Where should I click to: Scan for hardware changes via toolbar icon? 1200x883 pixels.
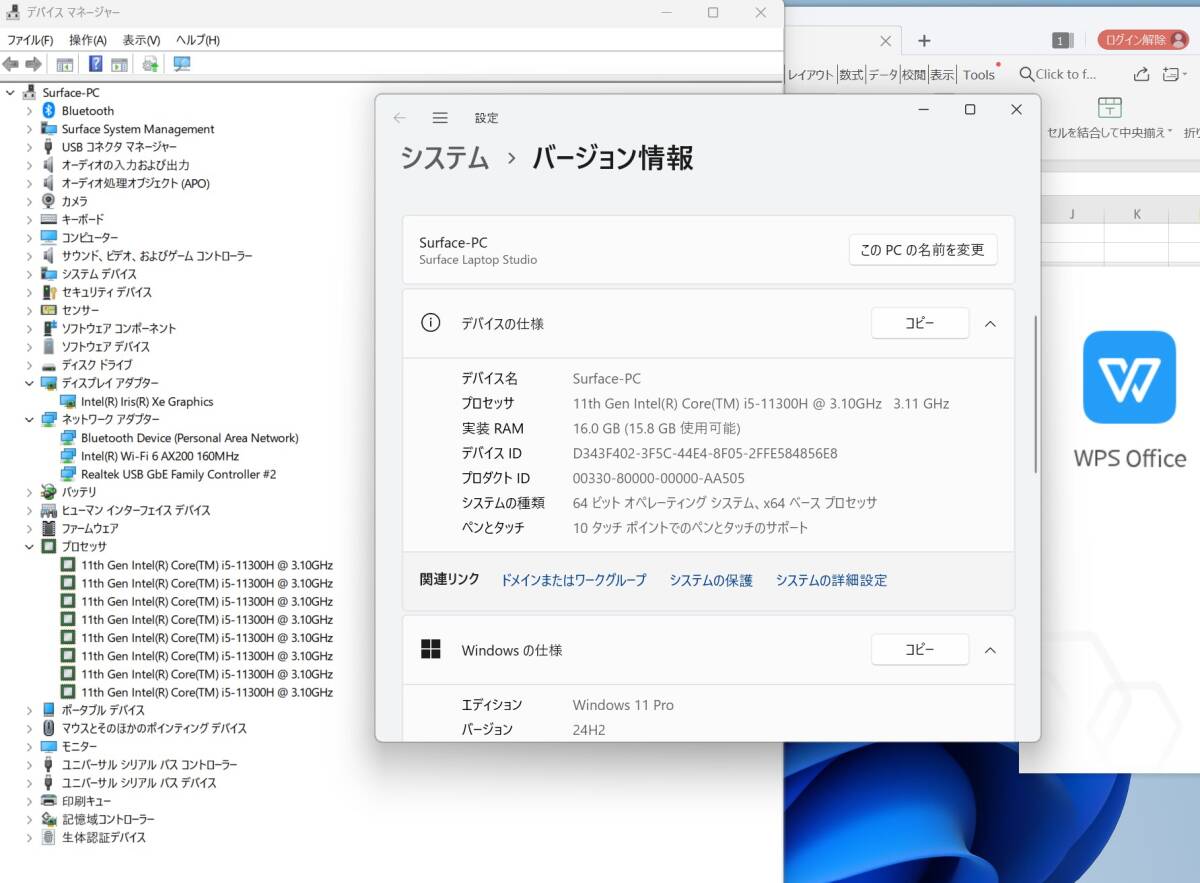pyautogui.click(x=181, y=64)
